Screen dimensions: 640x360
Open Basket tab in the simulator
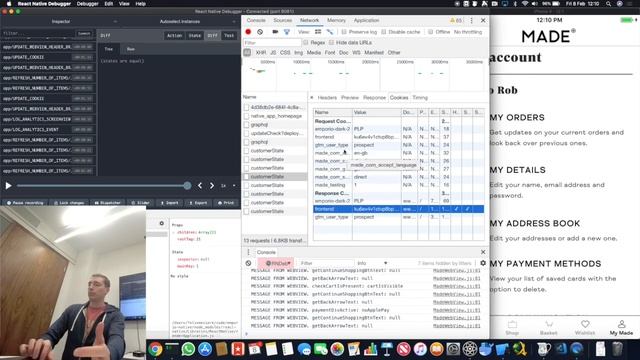(549, 328)
